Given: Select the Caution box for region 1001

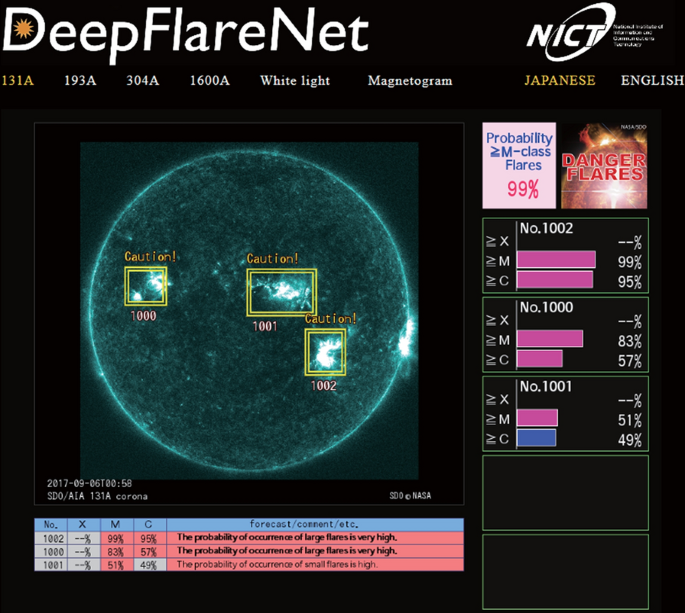Looking at the screenshot, I should 282,293.
